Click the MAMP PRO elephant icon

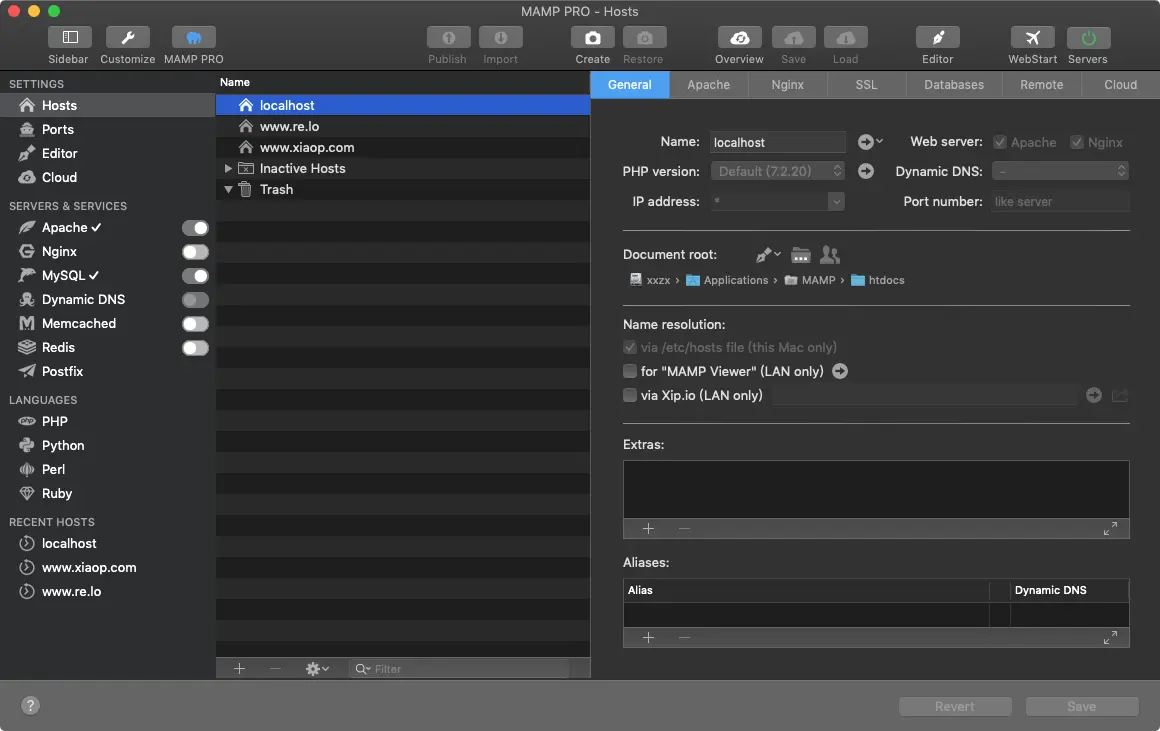pos(193,37)
